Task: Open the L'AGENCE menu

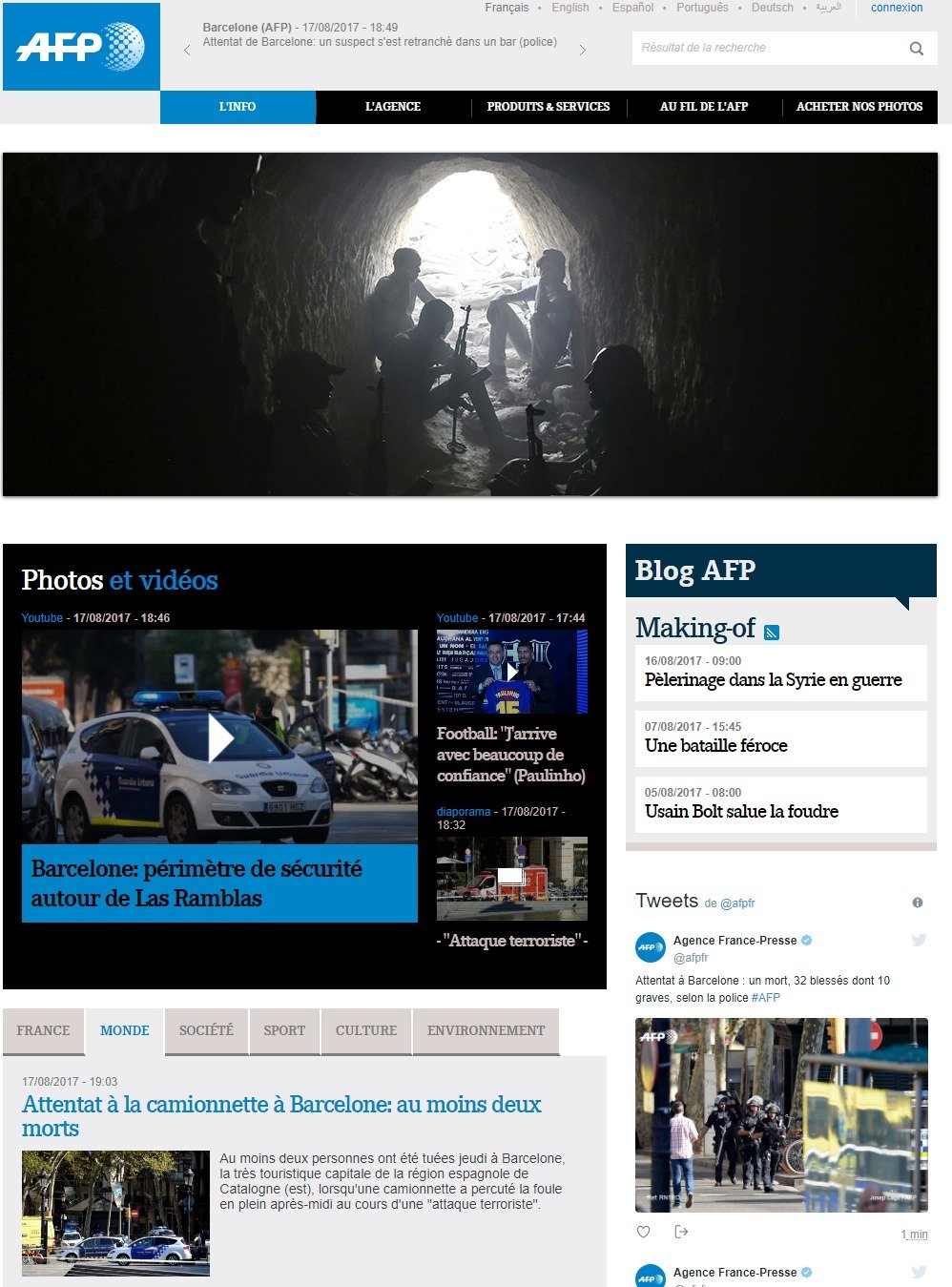Action: pyautogui.click(x=393, y=107)
